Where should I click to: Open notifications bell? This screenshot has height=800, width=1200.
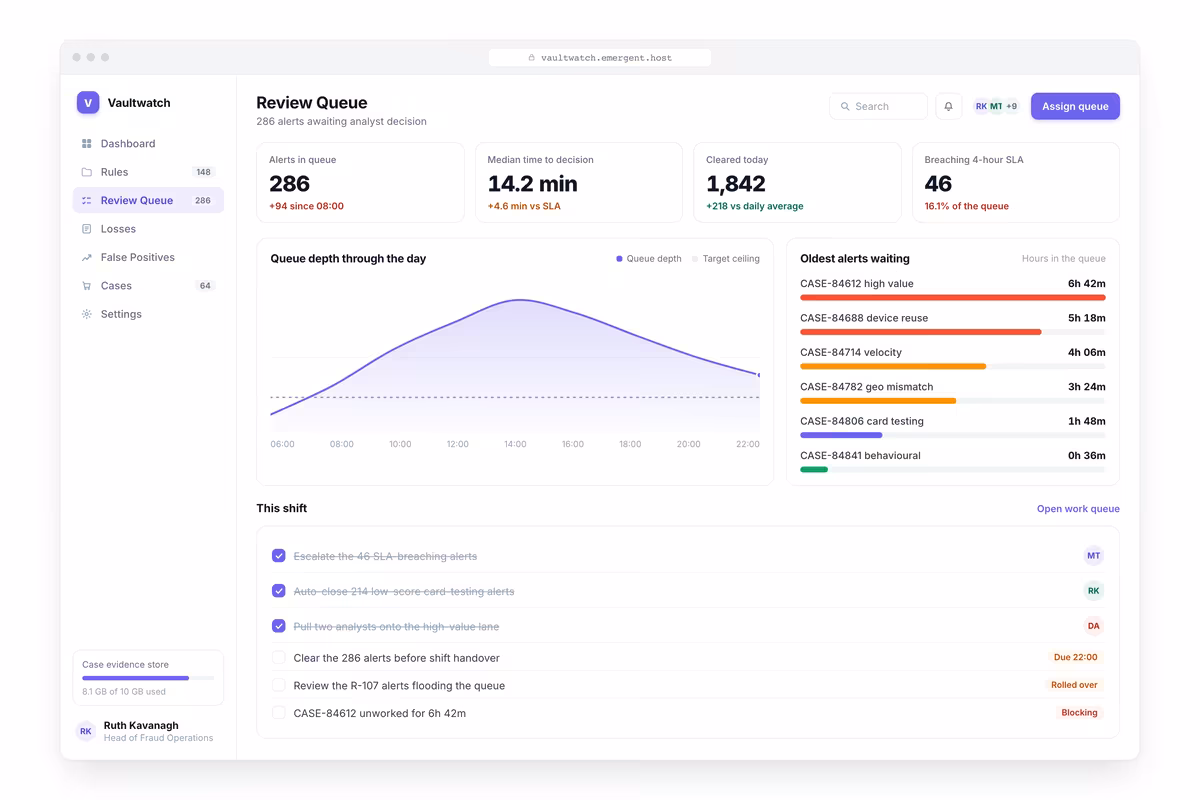click(949, 106)
